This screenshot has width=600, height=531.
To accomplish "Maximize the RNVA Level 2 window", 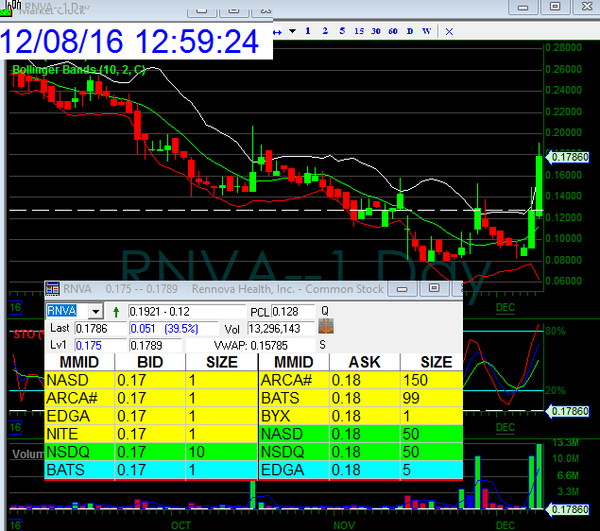I will (x=433, y=289).
